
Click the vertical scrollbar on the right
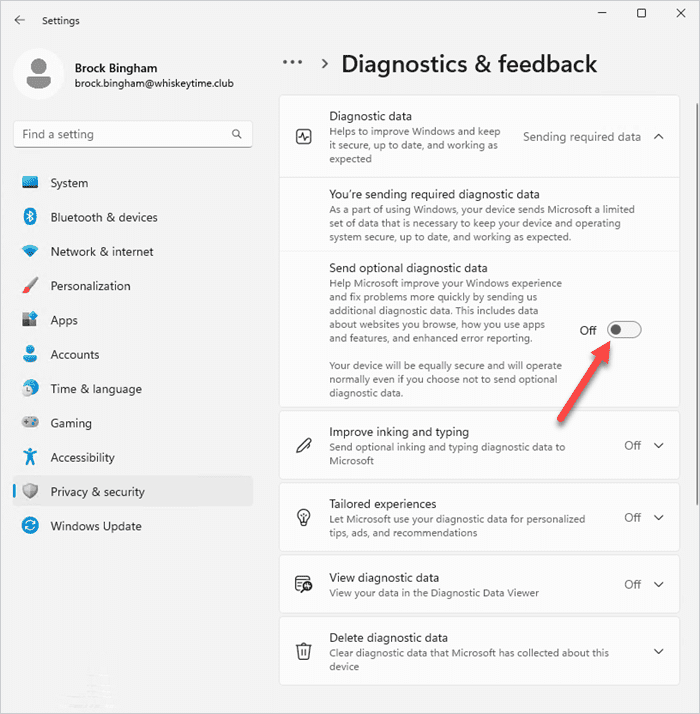[x=696, y=304]
